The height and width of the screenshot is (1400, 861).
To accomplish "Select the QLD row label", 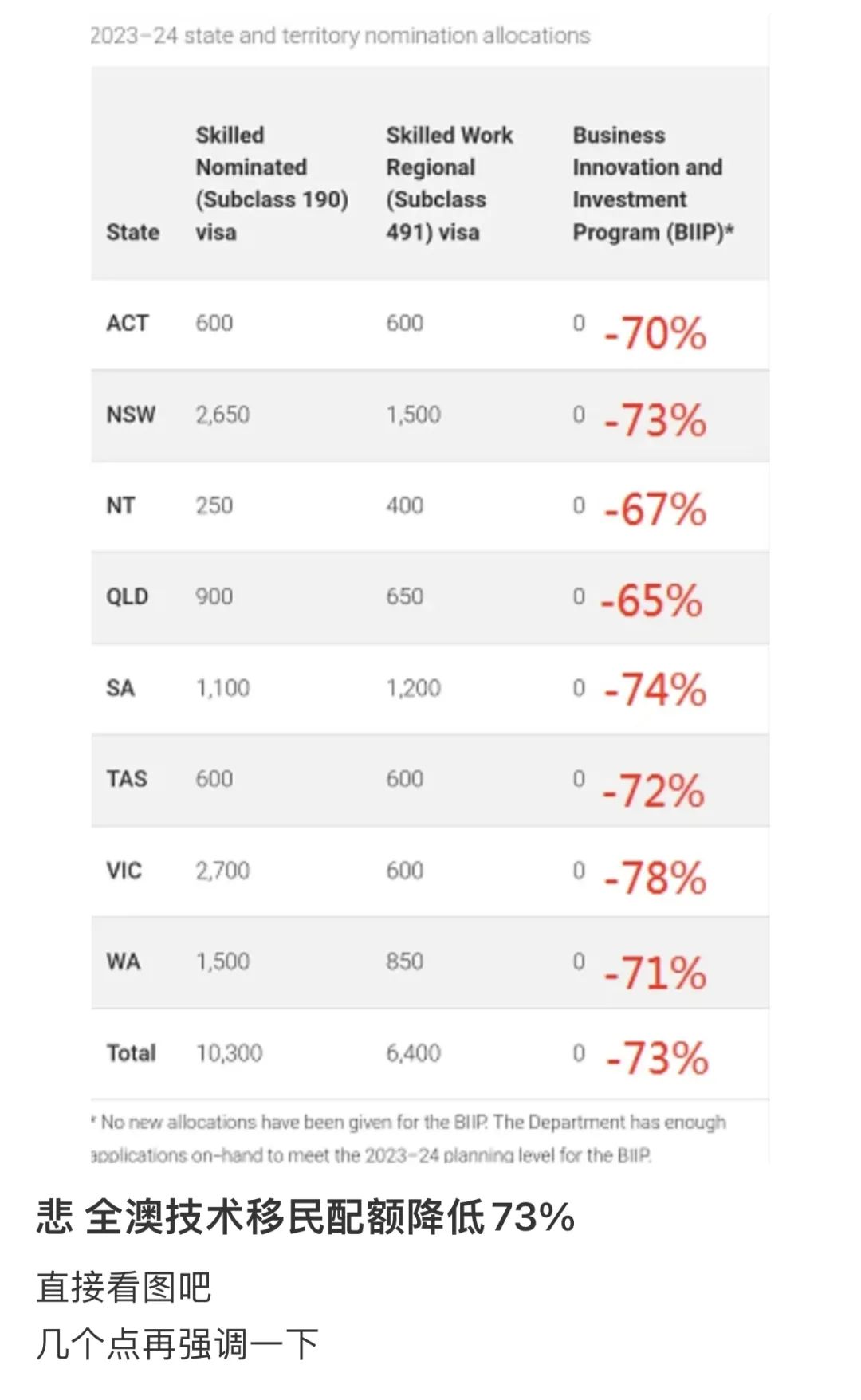I will (128, 596).
